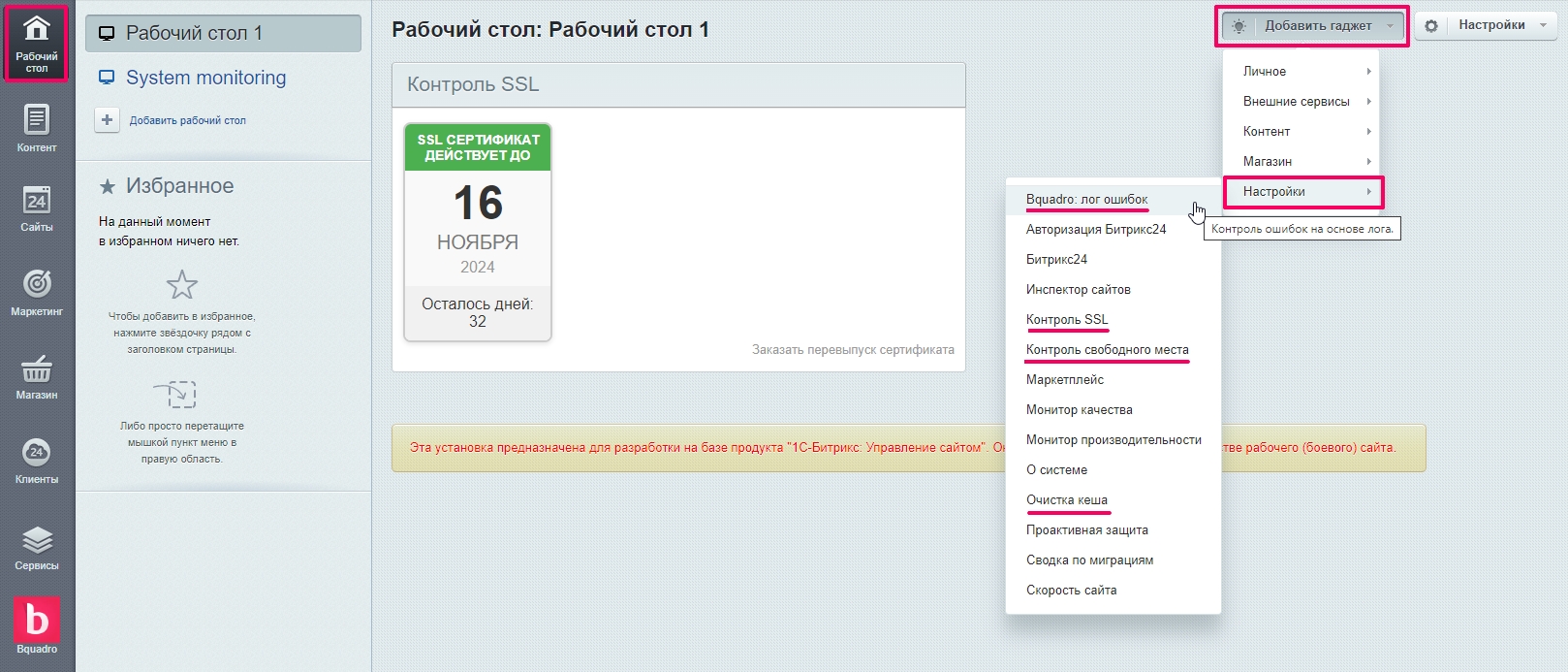
Task: Click the Осталось дней: 32 text
Action: [x=478, y=312]
